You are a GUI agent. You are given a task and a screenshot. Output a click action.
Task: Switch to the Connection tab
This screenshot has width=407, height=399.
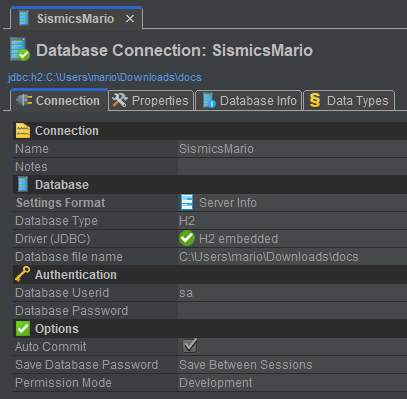[x=59, y=100]
